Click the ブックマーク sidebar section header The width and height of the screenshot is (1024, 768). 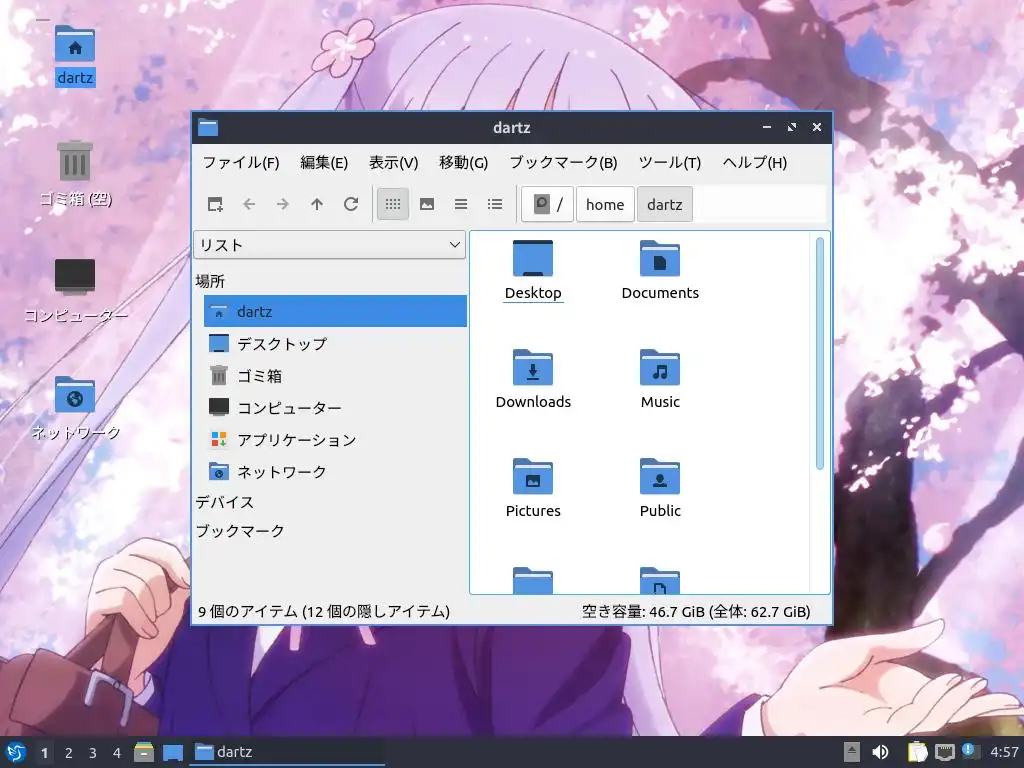[240, 531]
